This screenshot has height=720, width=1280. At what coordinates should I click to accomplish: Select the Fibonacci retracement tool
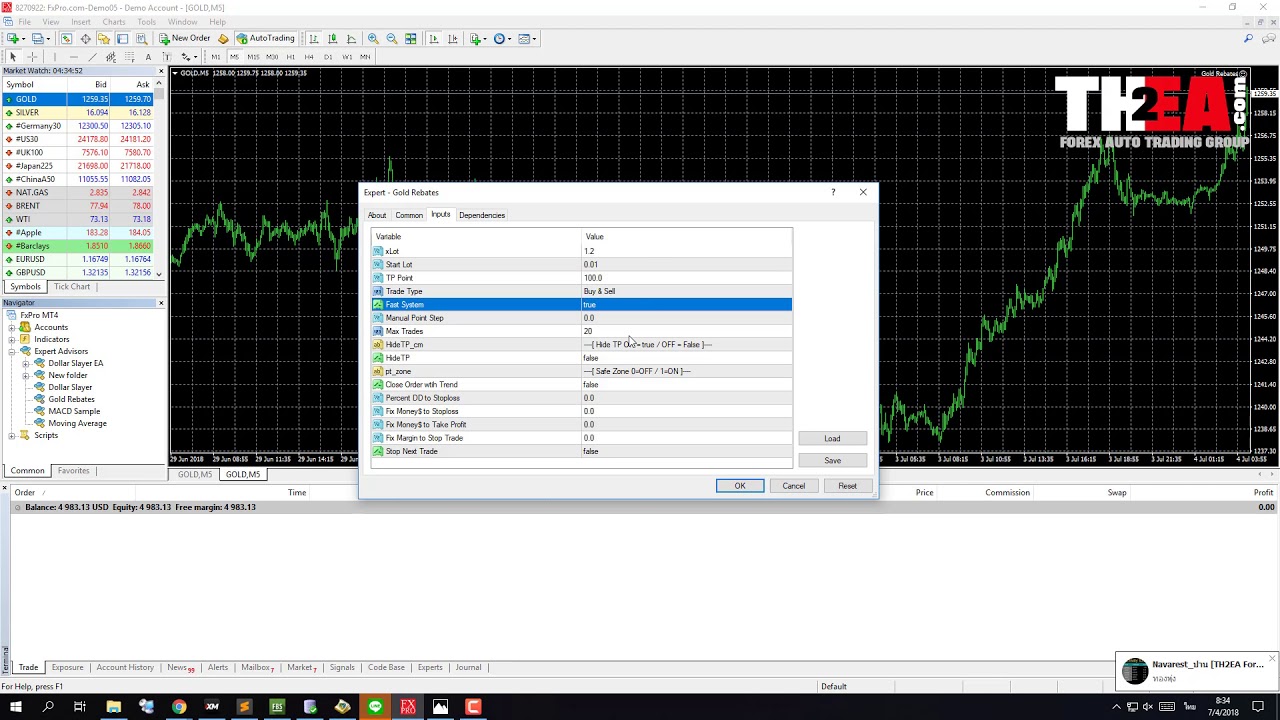tap(129, 57)
